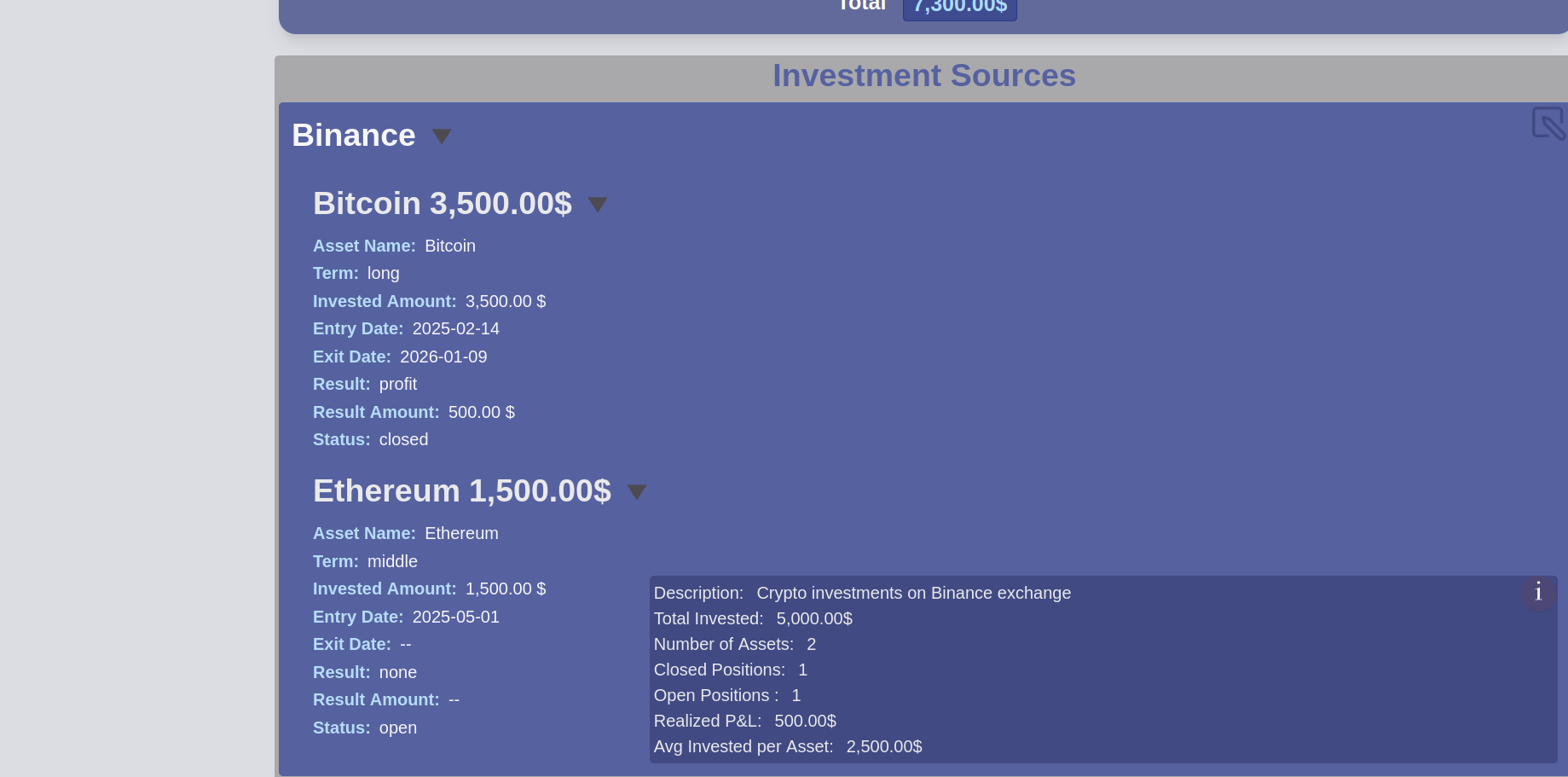Image resolution: width=1568 pixels, height=777 pixels.
Task: Select the Bitcoin 3,500.00$ heading text
Action: 442,204
